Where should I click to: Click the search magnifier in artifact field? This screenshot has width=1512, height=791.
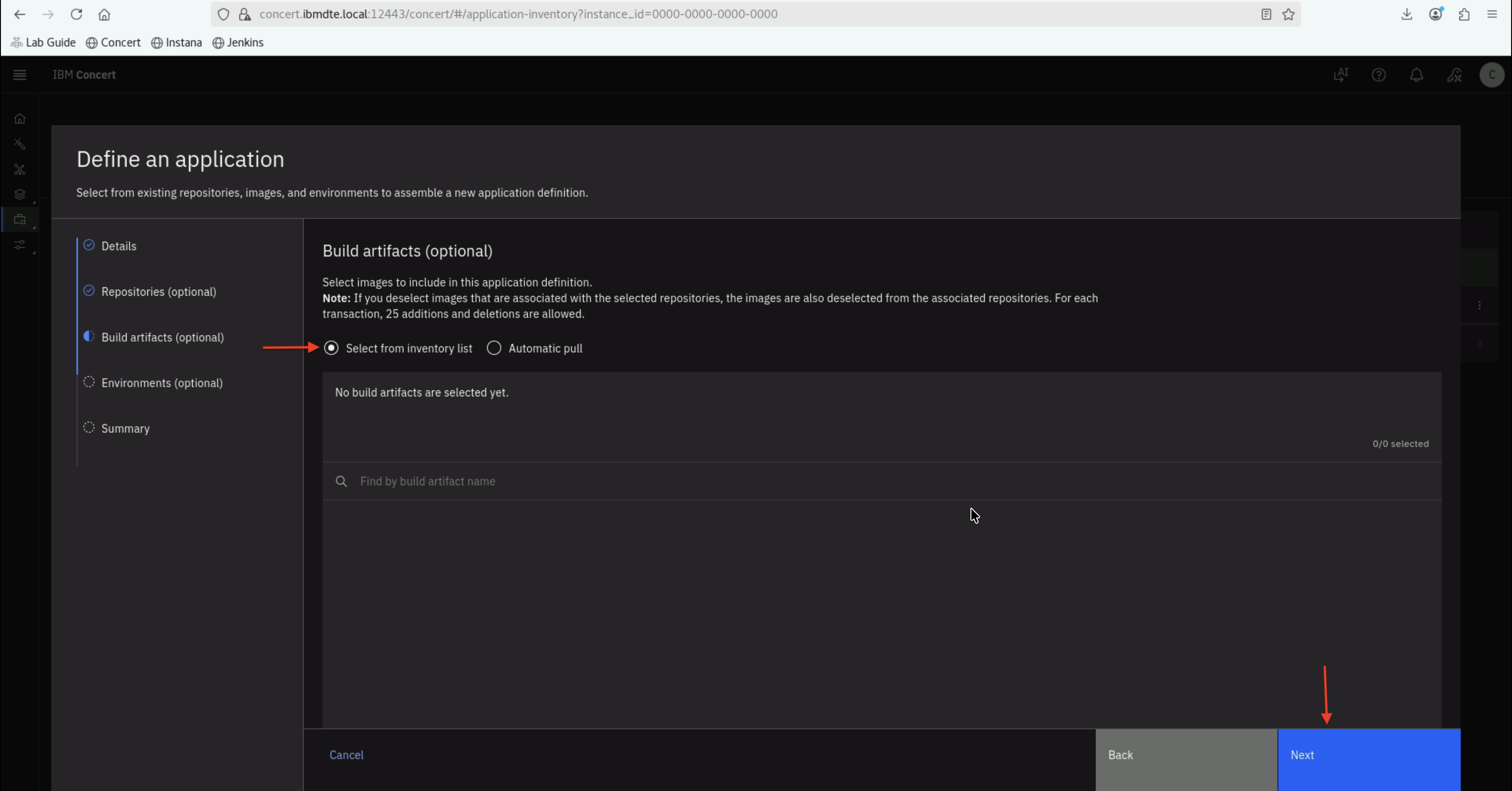click(x=341, y=481)
